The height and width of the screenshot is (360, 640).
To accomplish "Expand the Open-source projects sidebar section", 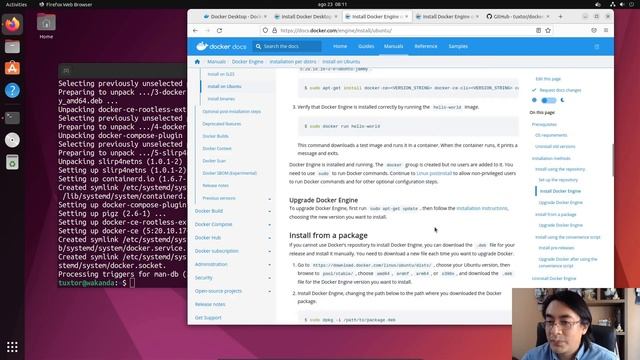I will [269, 291].
